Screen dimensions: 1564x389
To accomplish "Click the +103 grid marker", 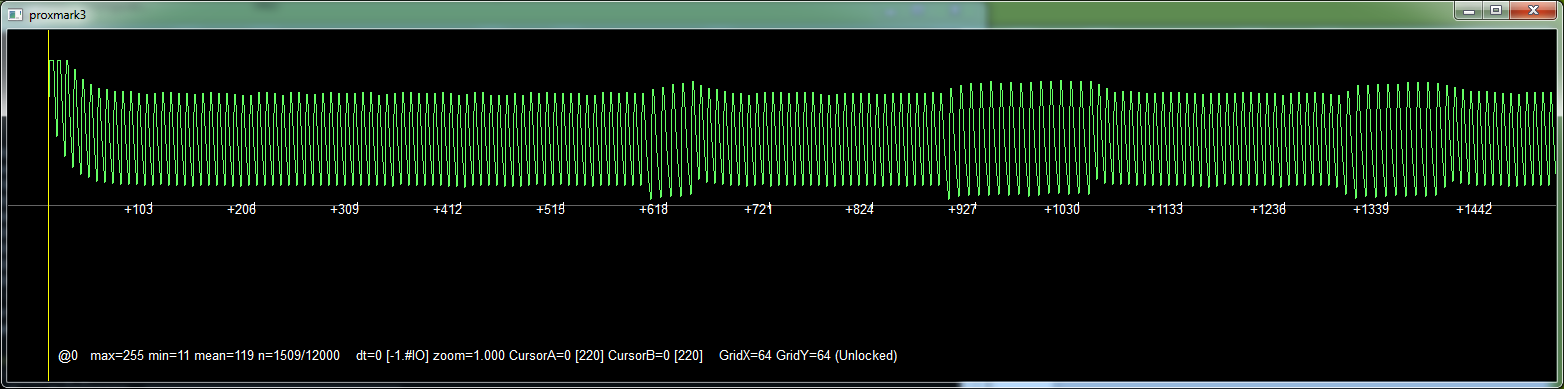I will point(139,209).
